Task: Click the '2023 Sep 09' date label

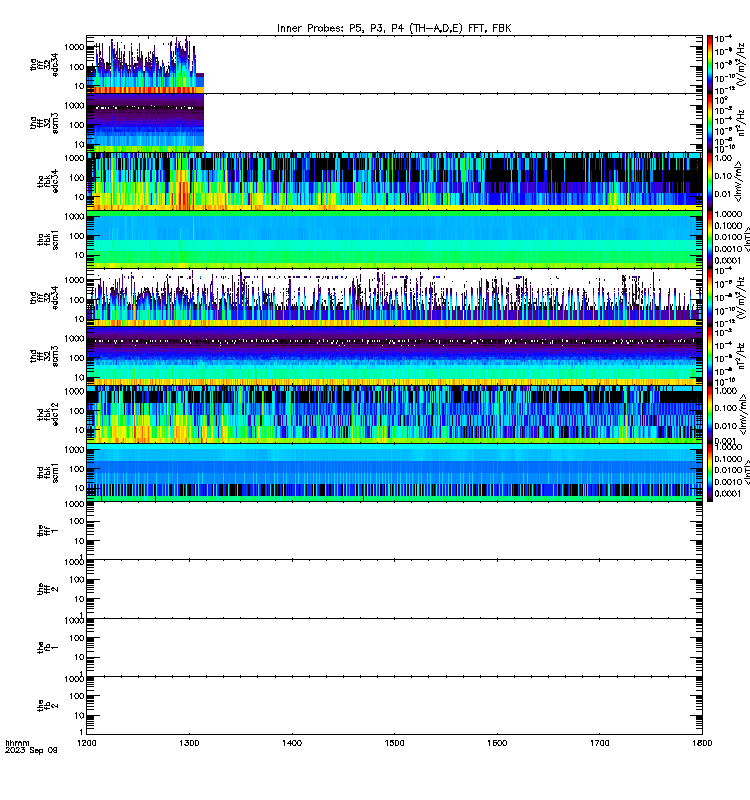Action: [x=31, y=751]
